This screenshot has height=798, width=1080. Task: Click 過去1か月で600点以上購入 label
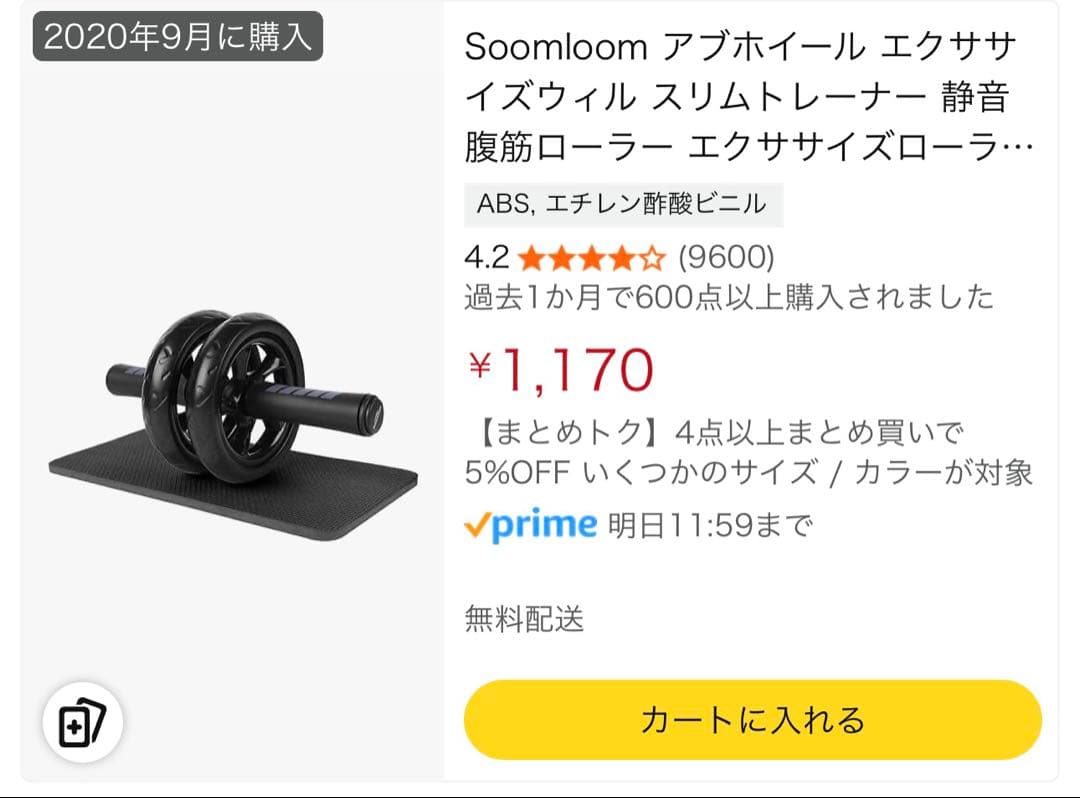[x=728, y=297]
